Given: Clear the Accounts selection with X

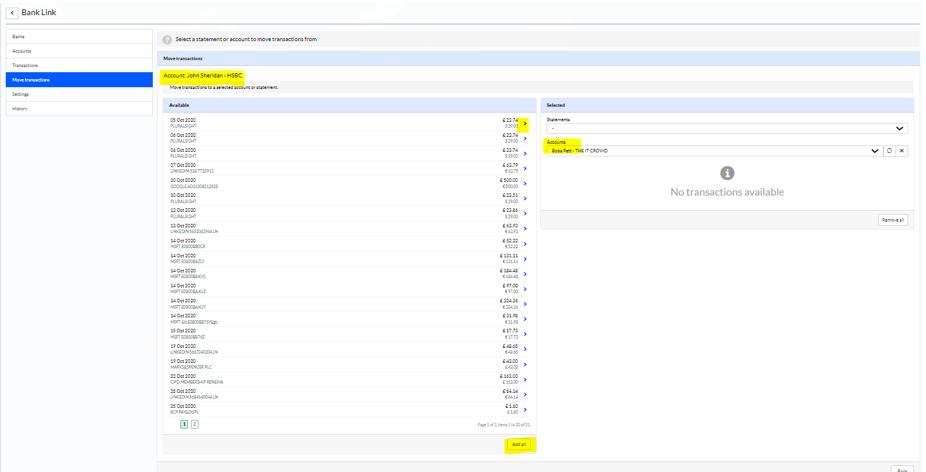Looking at the screenshot, I should (902, 151).
